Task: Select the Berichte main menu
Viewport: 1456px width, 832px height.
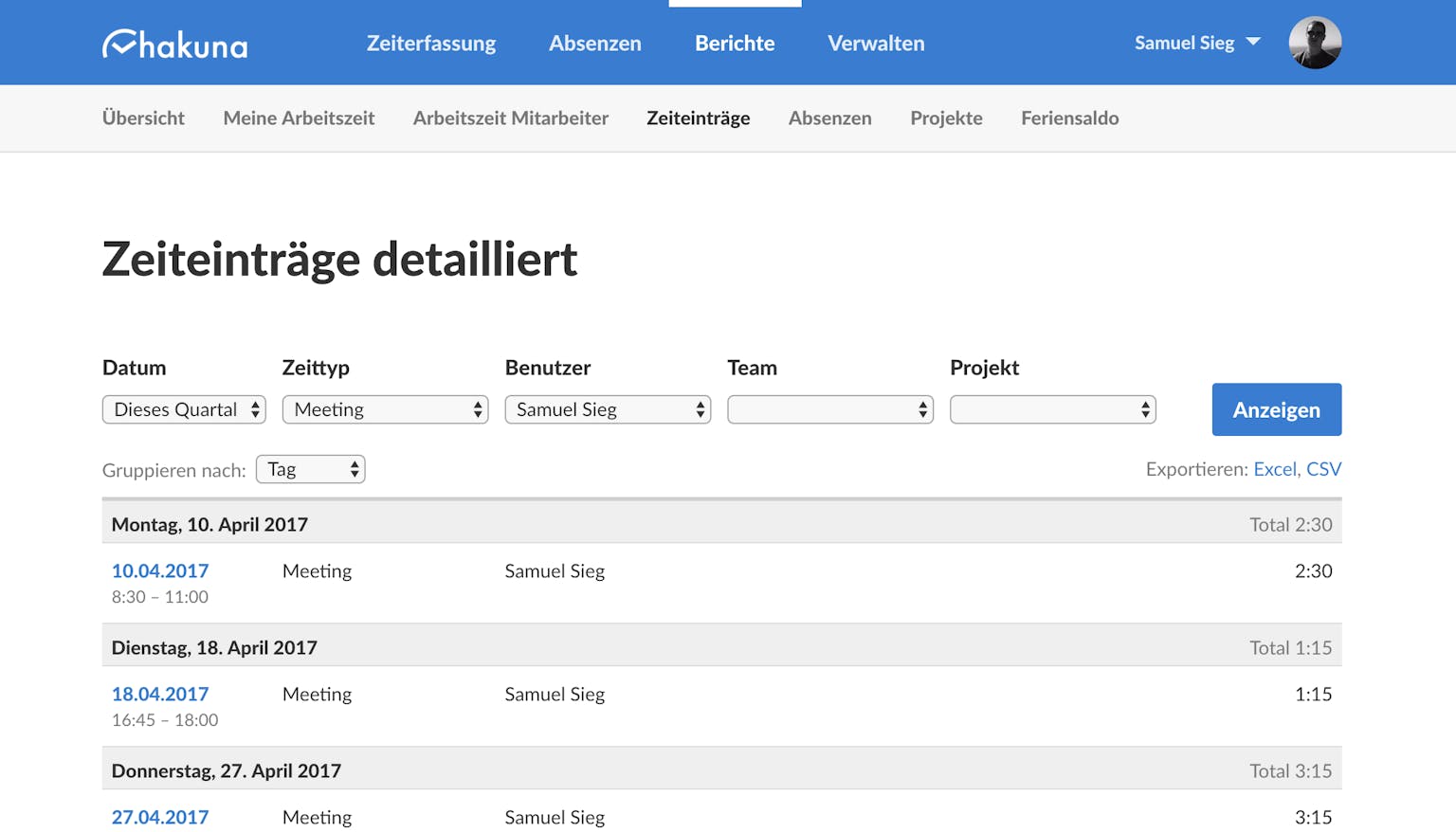Action: click(735, 43)
